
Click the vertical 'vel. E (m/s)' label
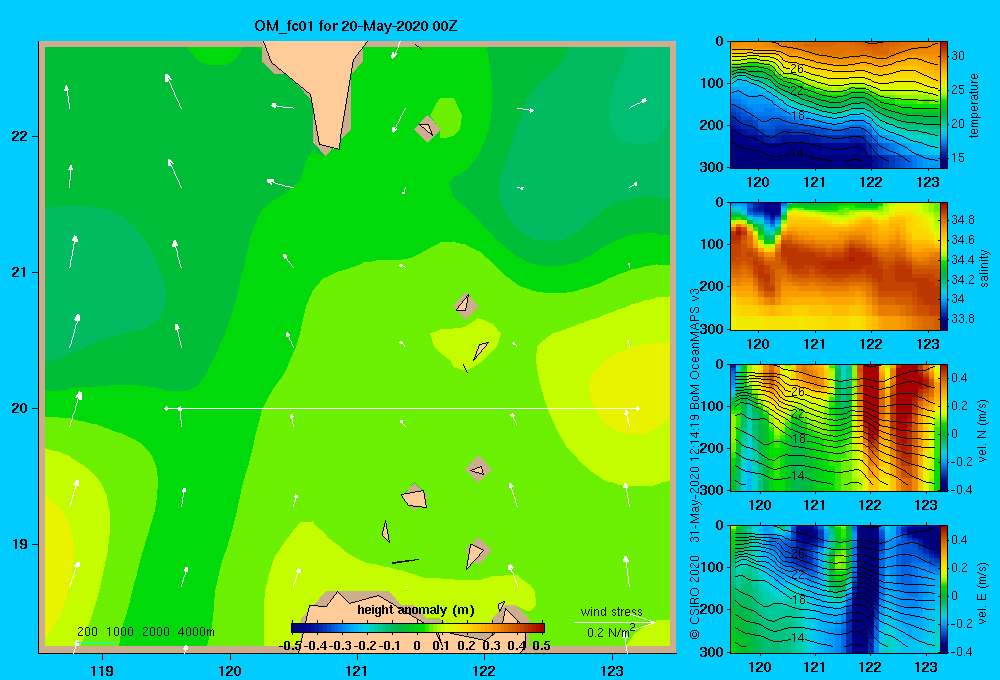pos(983,593)
